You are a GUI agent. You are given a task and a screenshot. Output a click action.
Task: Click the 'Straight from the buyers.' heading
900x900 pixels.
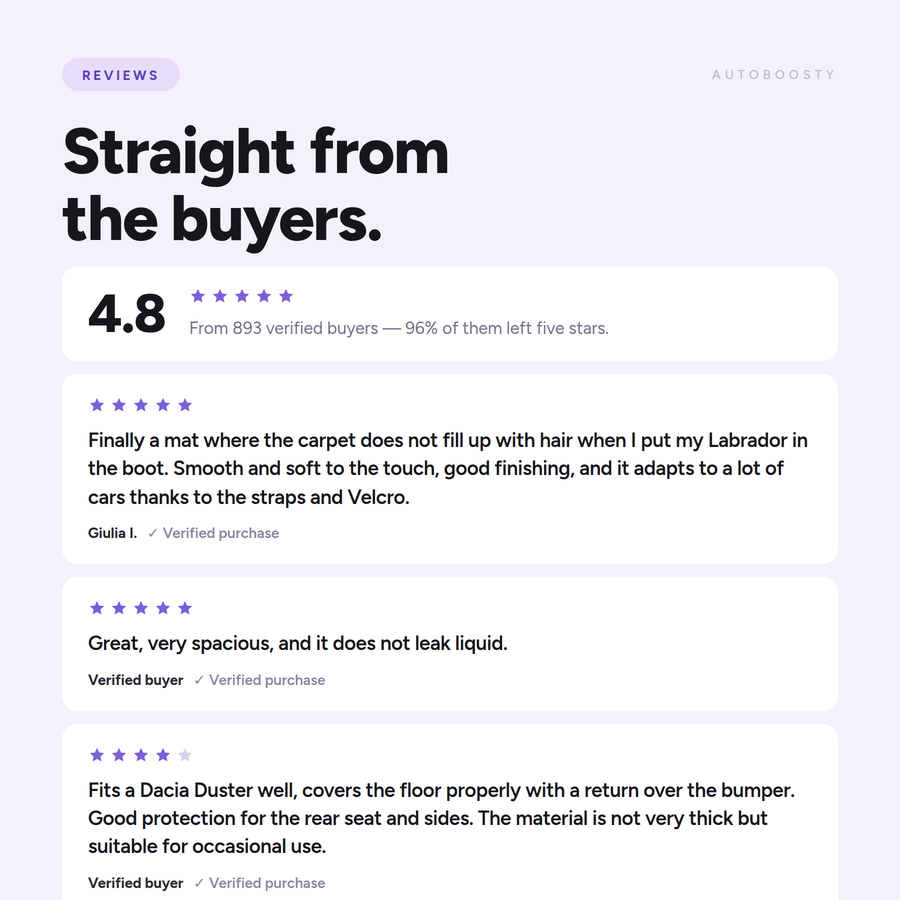click(x=256, y=187)
